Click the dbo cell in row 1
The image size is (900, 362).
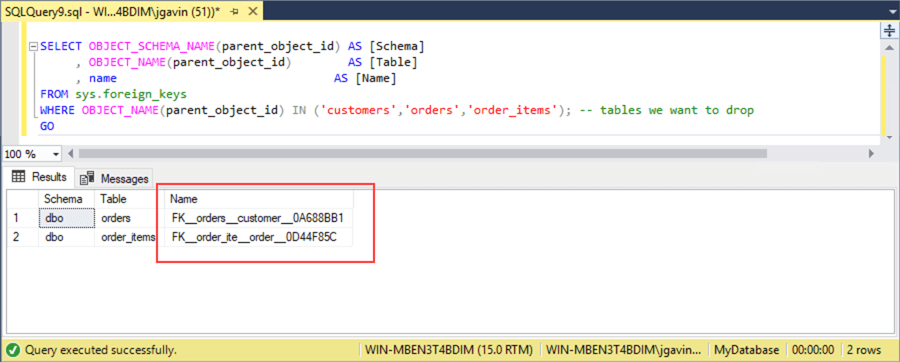click(x=67, y=218)
